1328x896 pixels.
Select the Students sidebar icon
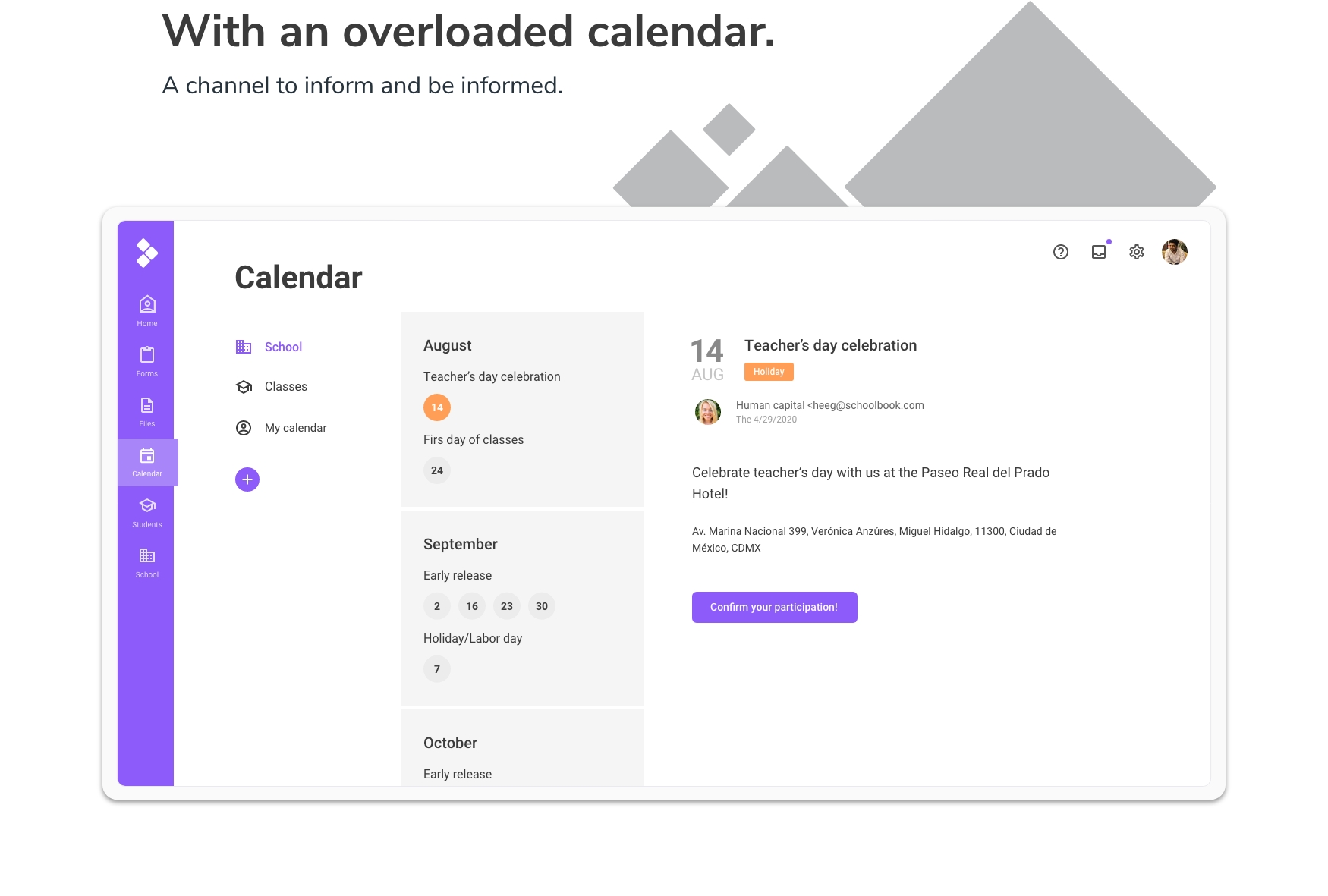(x=147, y=512)
